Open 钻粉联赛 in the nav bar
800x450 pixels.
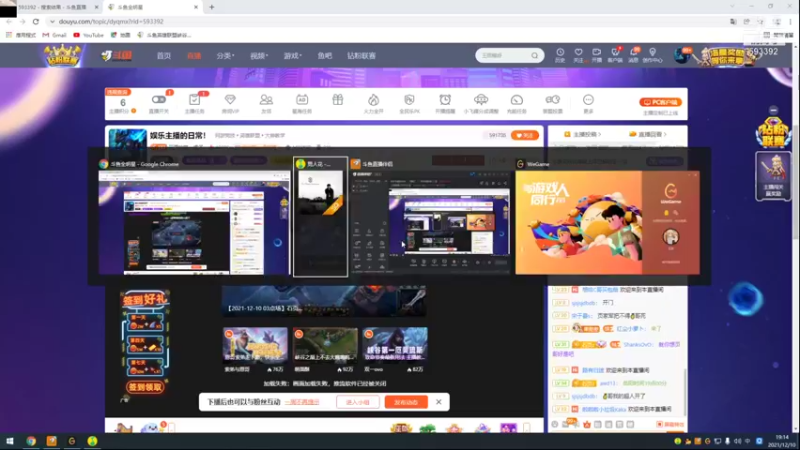[361, 56]
